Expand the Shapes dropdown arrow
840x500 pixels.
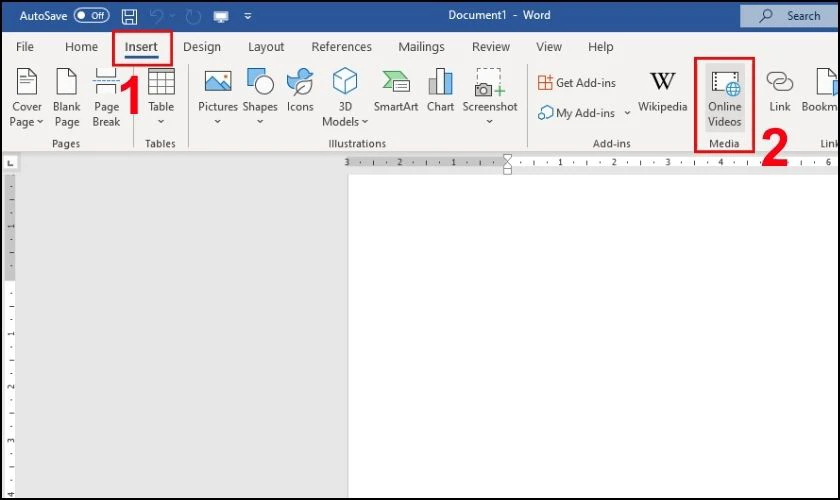click(x=260, y=122)
